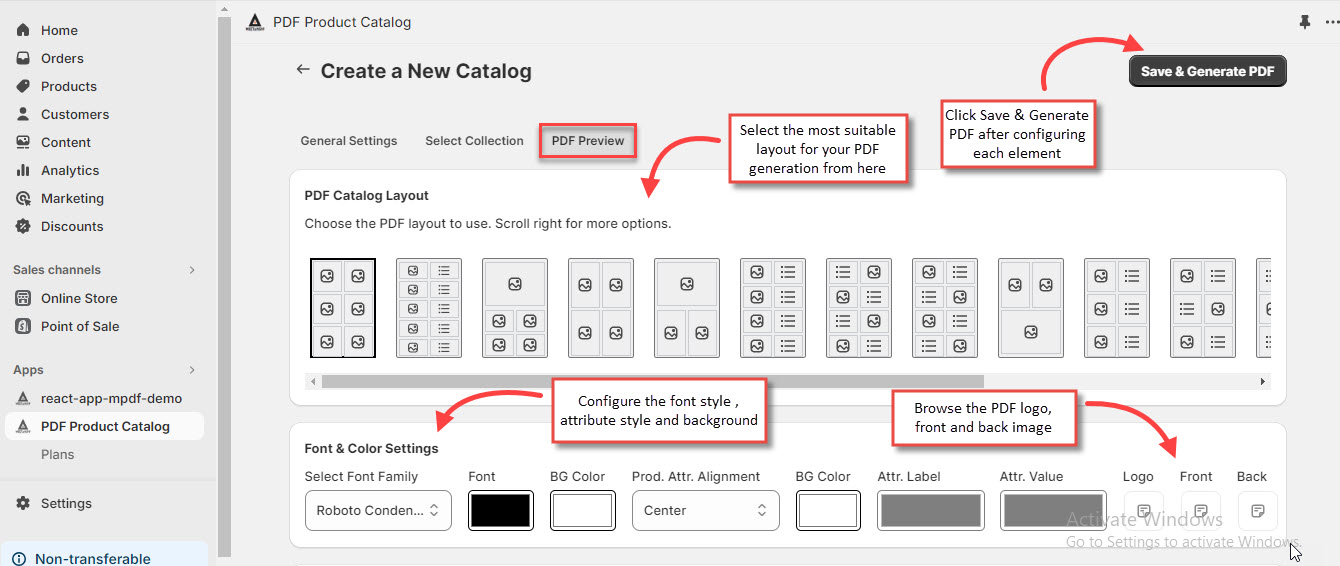Pick the BG Color swatch after Prod. Attr. Alignment
This screenshot has height=566, width=1340.
tap(828, 510)
